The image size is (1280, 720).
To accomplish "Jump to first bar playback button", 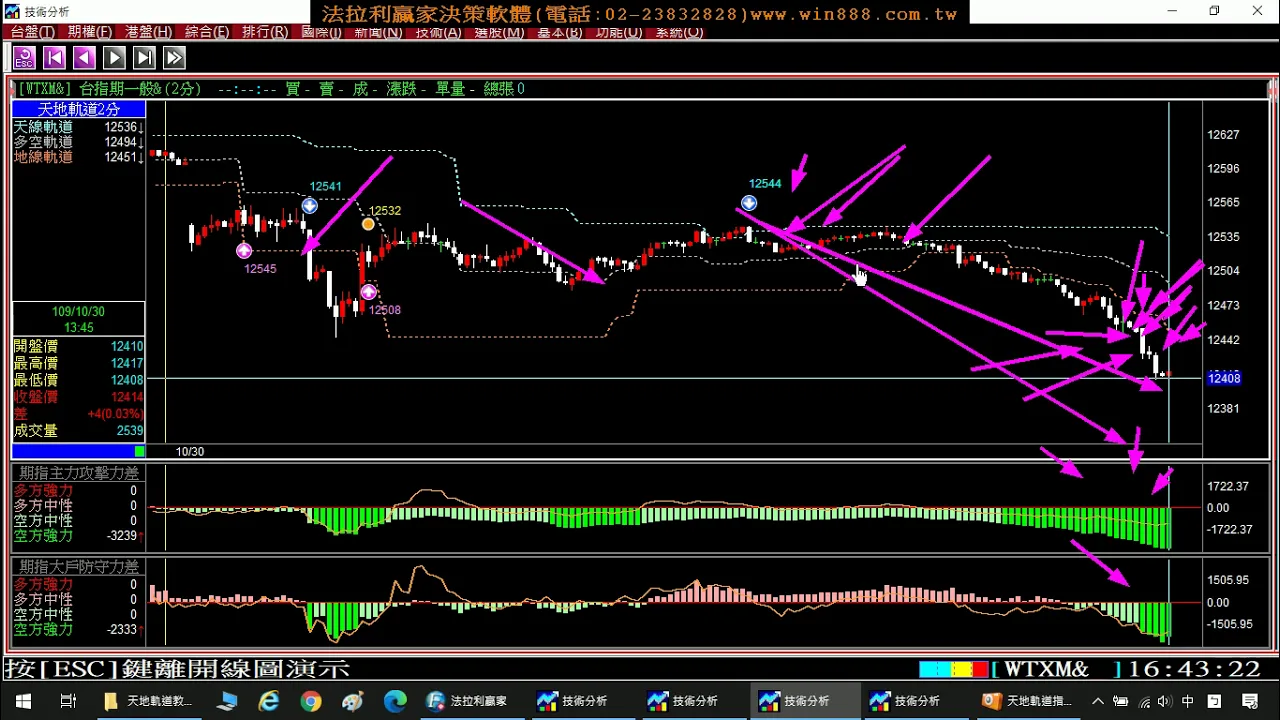I will click(x=54, y=58).
